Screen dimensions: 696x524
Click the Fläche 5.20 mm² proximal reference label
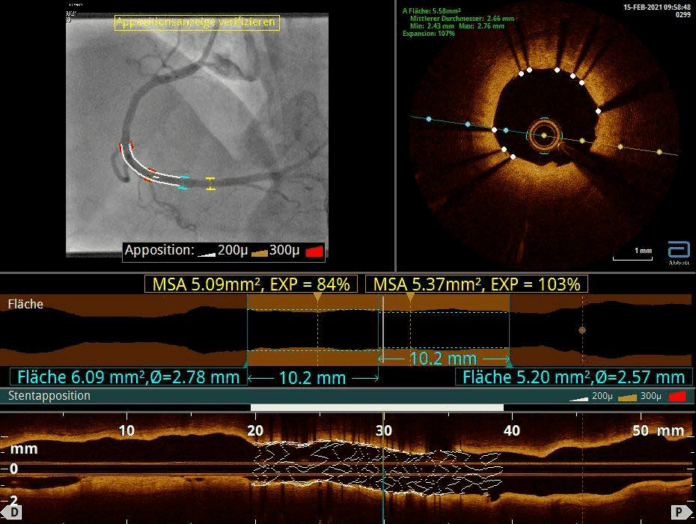coord(573,377)
